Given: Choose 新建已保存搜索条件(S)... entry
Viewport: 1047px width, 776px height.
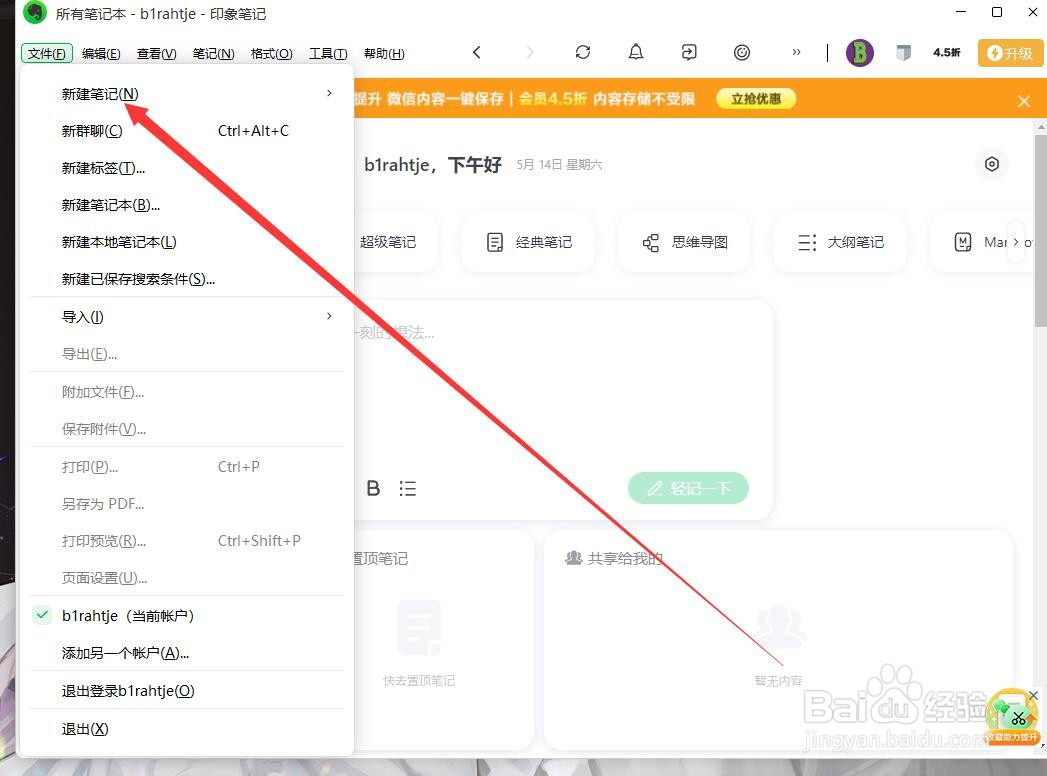Looking at the screenshot, I should pos(186,279).
